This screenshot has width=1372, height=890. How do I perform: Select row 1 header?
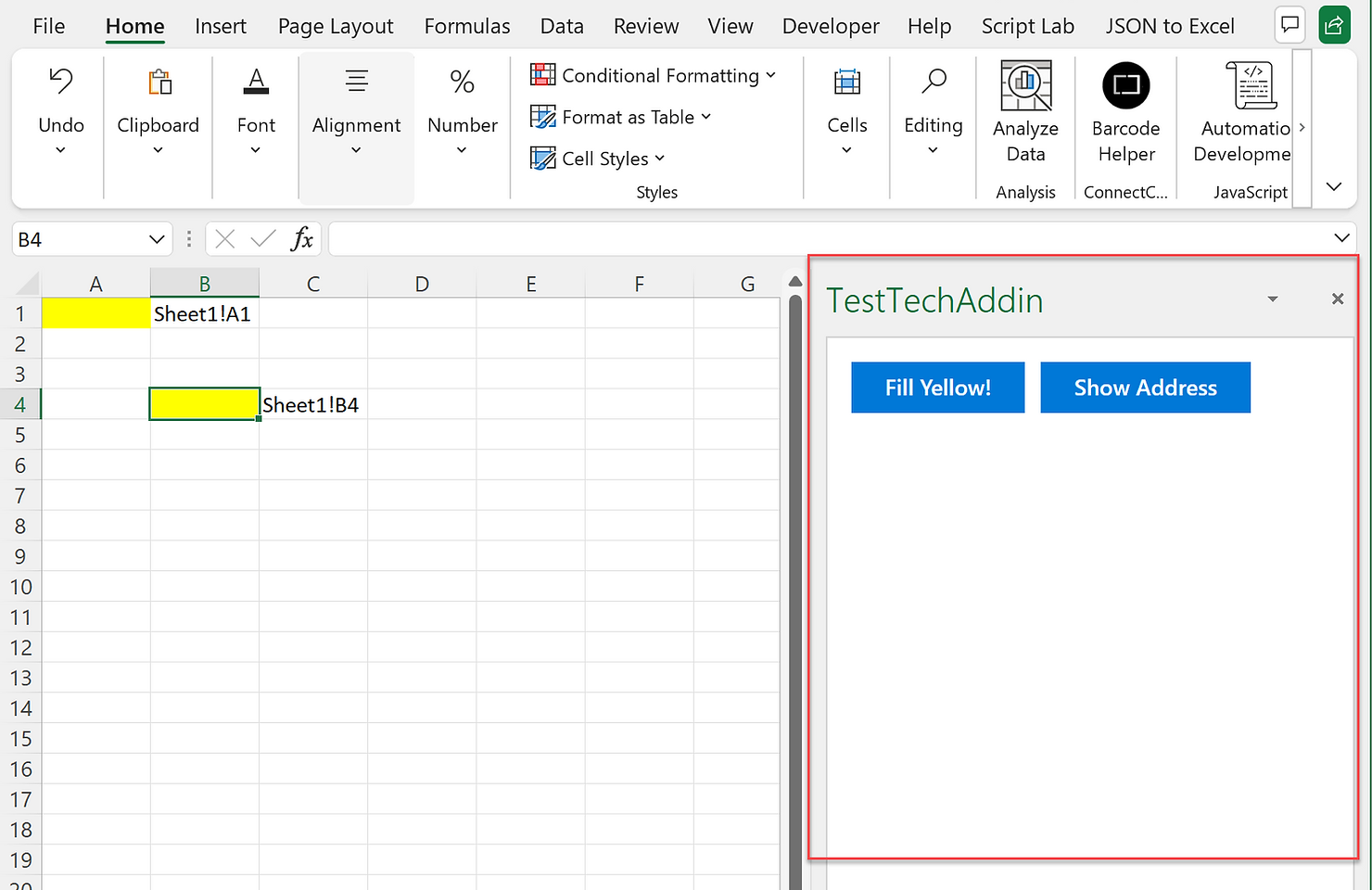click(20, 313)
